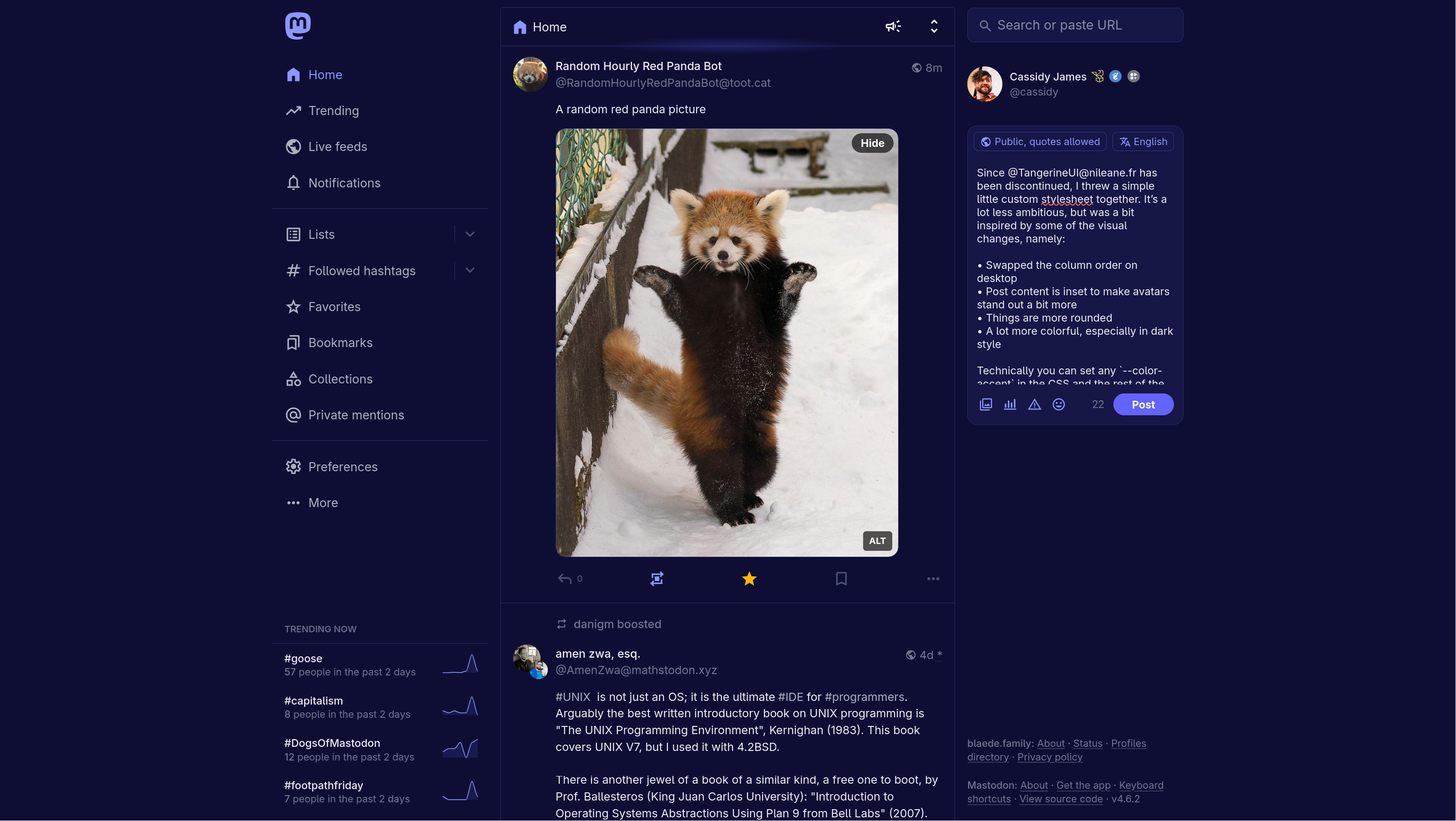
Task: Open Live feeds
Action: (326, 147)
